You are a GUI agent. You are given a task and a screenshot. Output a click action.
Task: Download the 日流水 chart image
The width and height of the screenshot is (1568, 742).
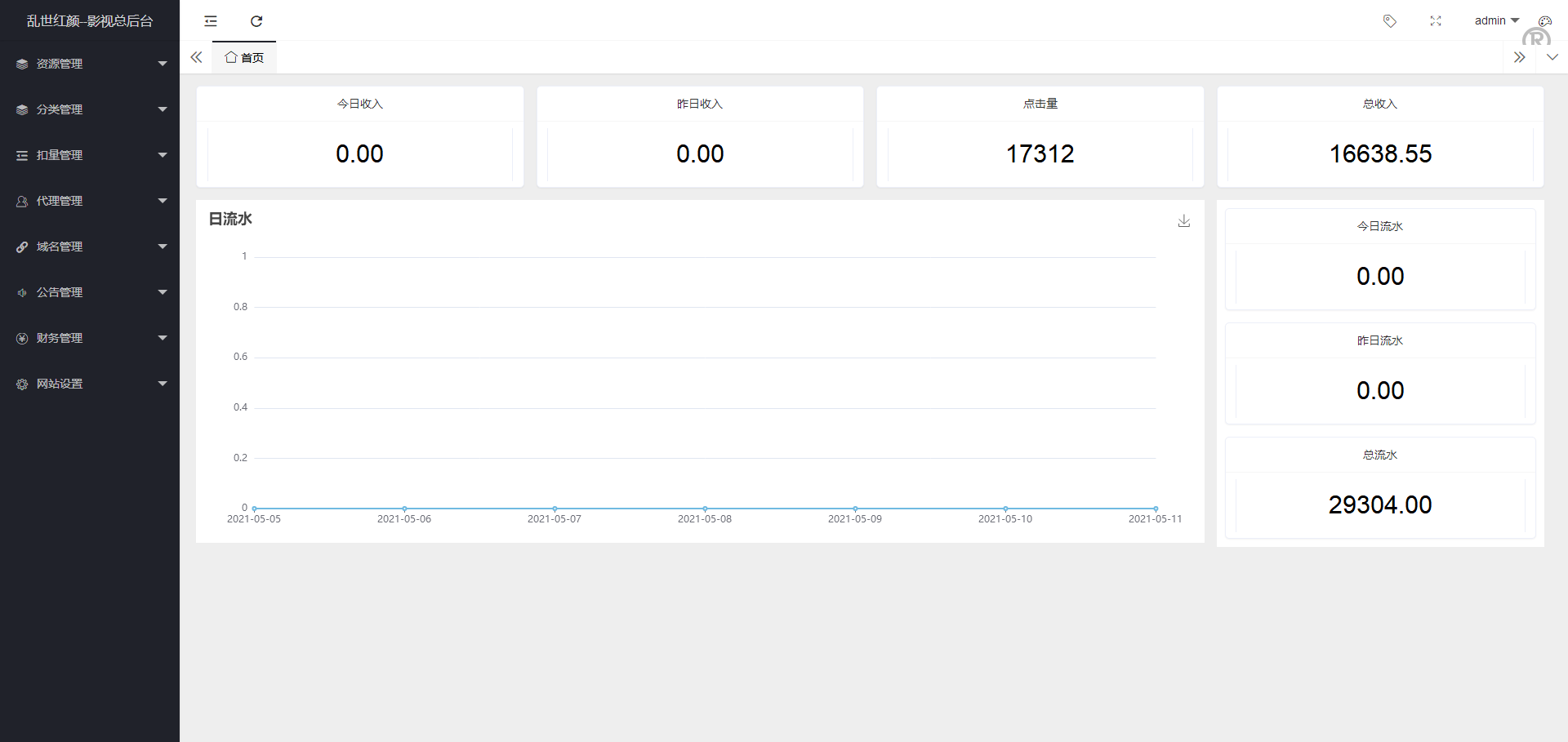pyautogui.click(x=1184, y=221)
